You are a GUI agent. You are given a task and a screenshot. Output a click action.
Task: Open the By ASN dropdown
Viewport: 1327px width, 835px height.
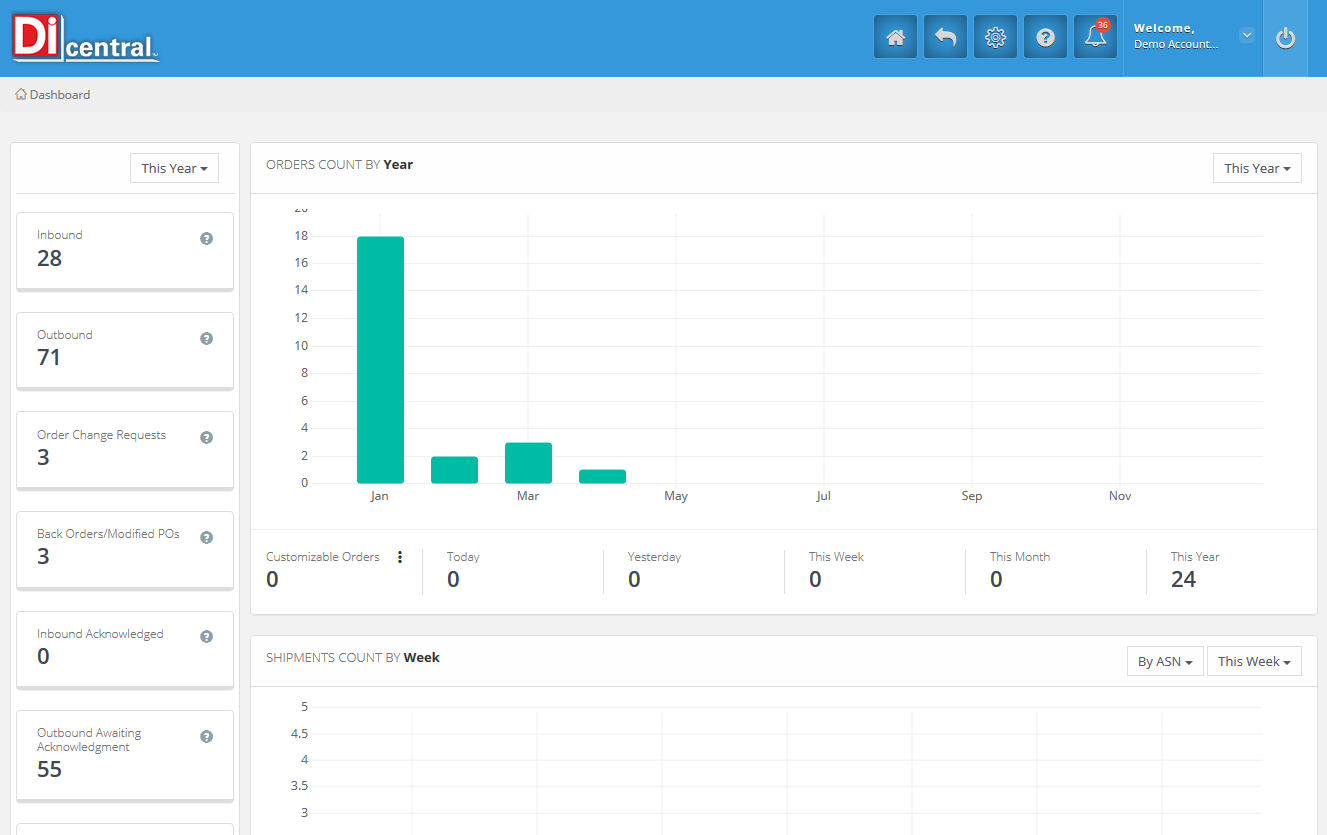1165,661
